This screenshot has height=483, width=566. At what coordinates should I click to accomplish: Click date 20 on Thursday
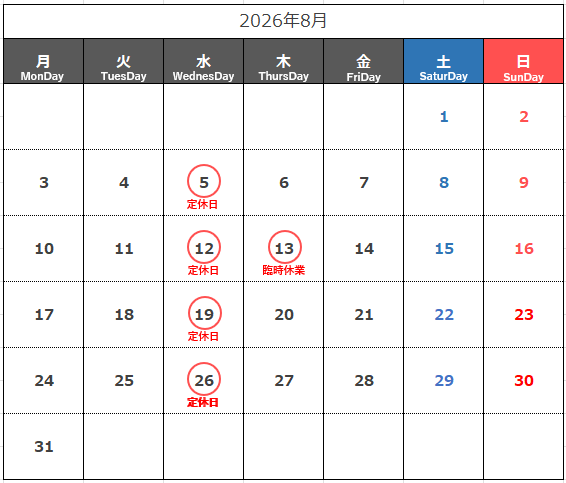tap(284, 315)
